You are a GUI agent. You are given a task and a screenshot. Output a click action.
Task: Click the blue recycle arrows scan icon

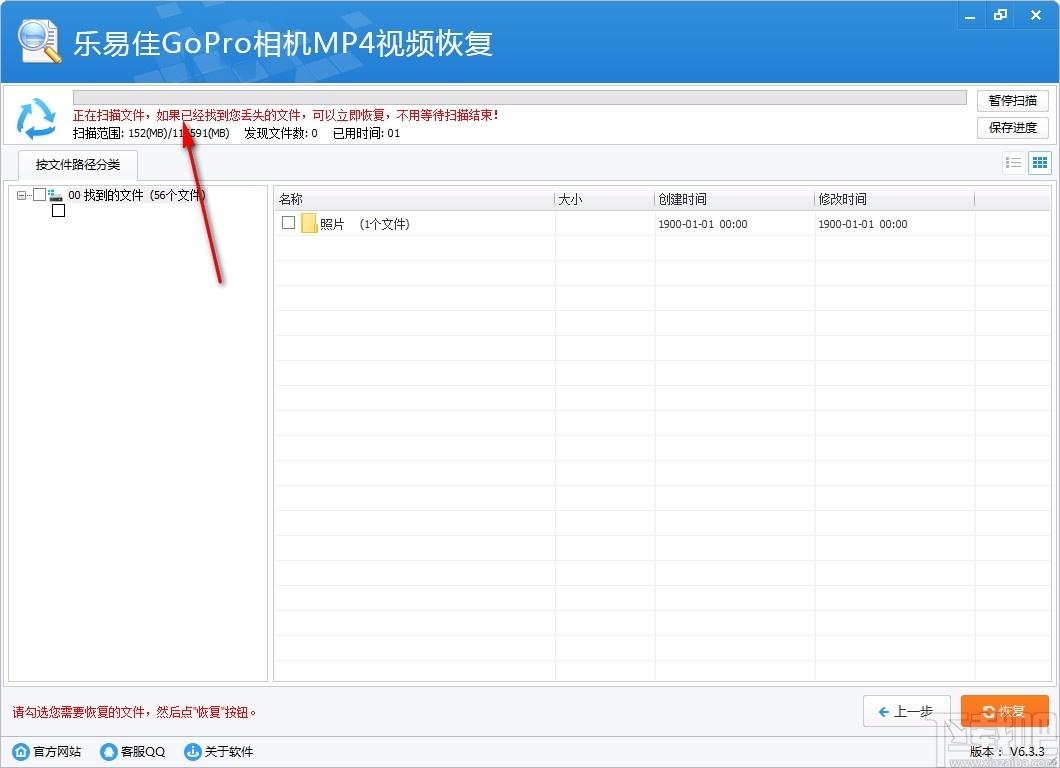[36, 118]
